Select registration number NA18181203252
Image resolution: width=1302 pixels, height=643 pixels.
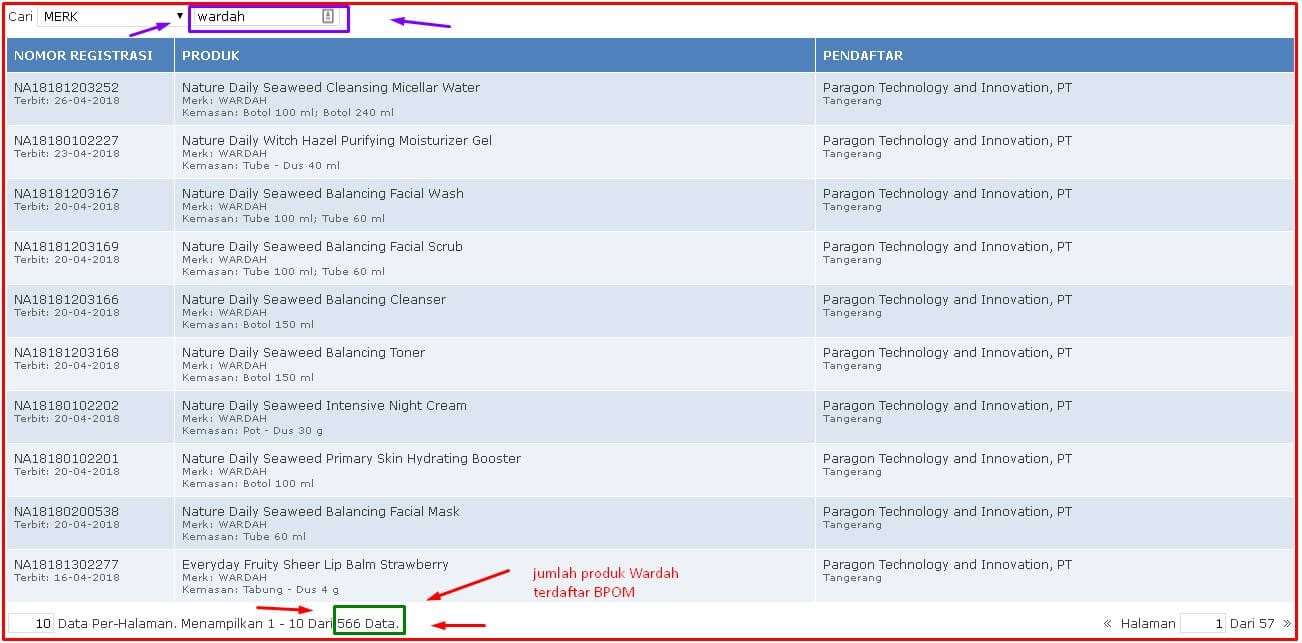coord(66,88)
